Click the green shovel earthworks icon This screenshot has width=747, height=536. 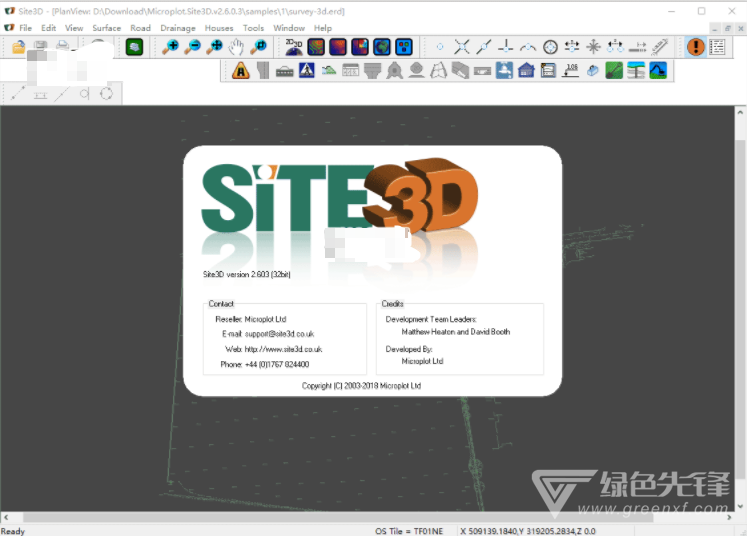coord(614,71)
